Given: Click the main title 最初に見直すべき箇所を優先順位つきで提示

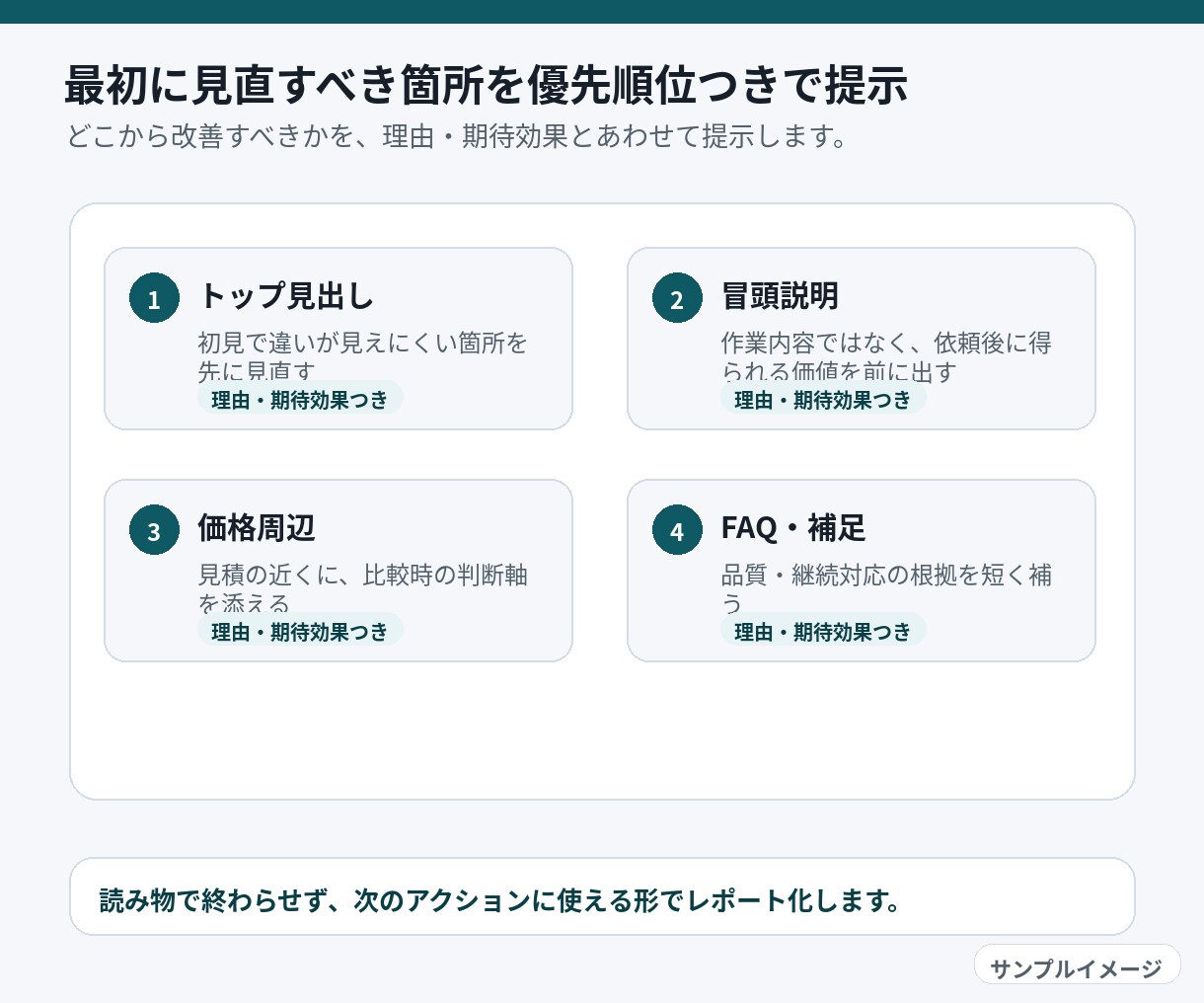Looking at the screenshot, I should (486, 85).
